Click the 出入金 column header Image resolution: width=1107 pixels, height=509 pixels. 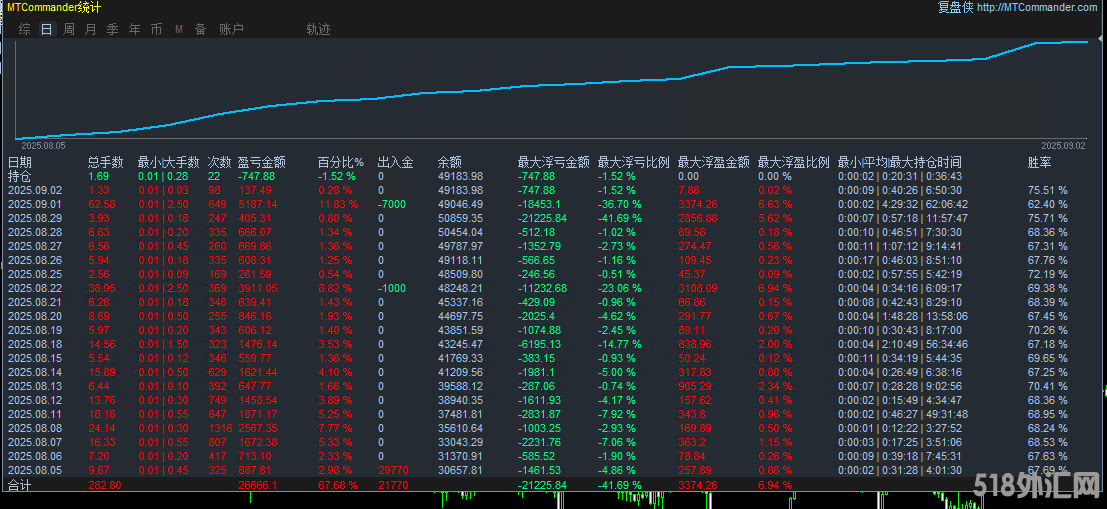pos(395,162)
